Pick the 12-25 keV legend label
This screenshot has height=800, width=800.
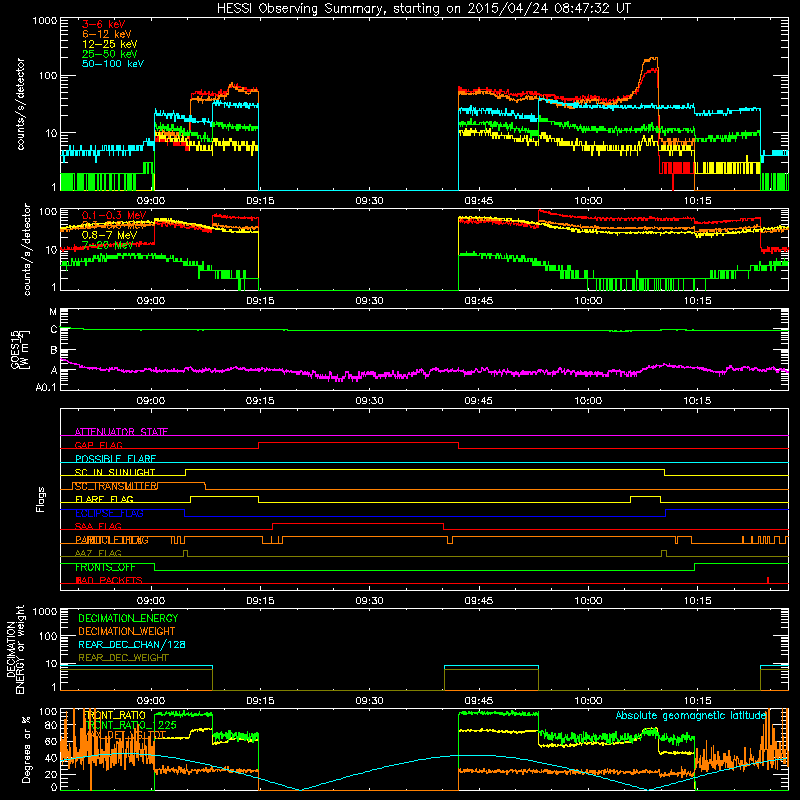point(110,44)
